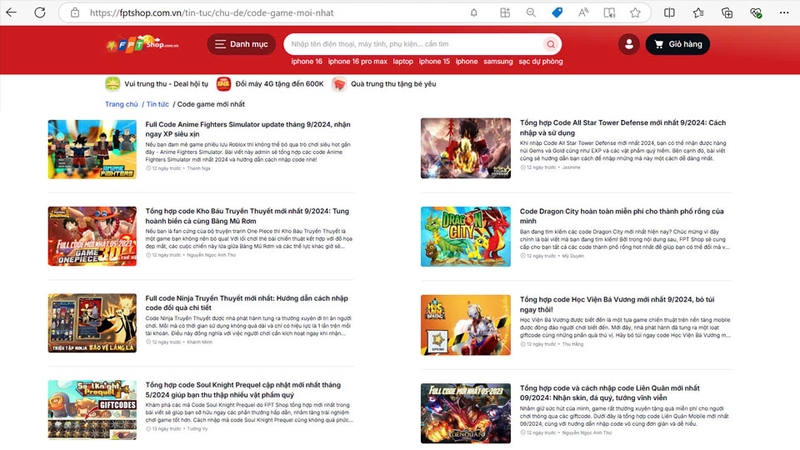Select the laptop search suggestion
Screen dimensions: 800x450
pyautogui.click(x=403, y=61)
